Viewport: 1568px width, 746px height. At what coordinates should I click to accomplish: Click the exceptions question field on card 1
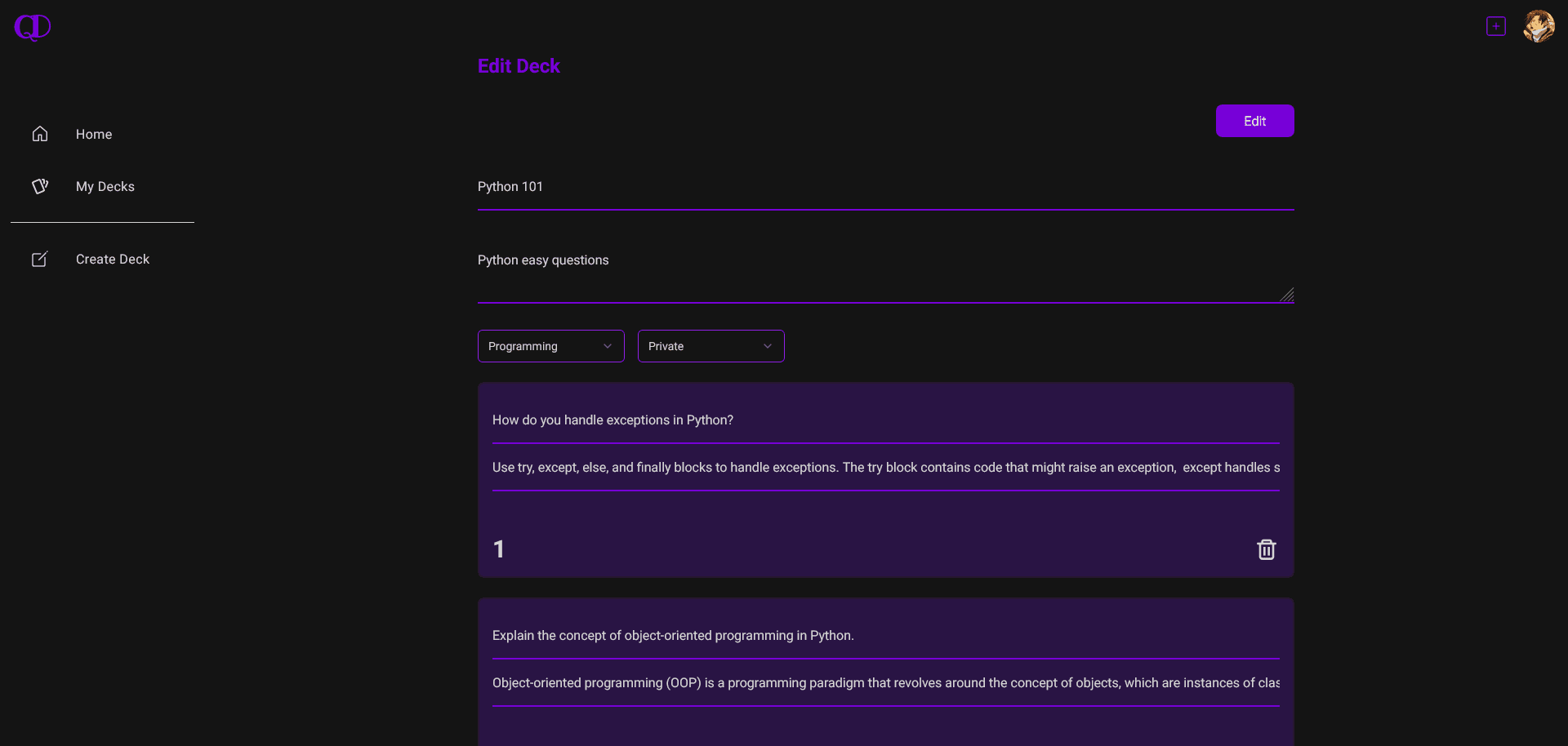click(886, 420)
